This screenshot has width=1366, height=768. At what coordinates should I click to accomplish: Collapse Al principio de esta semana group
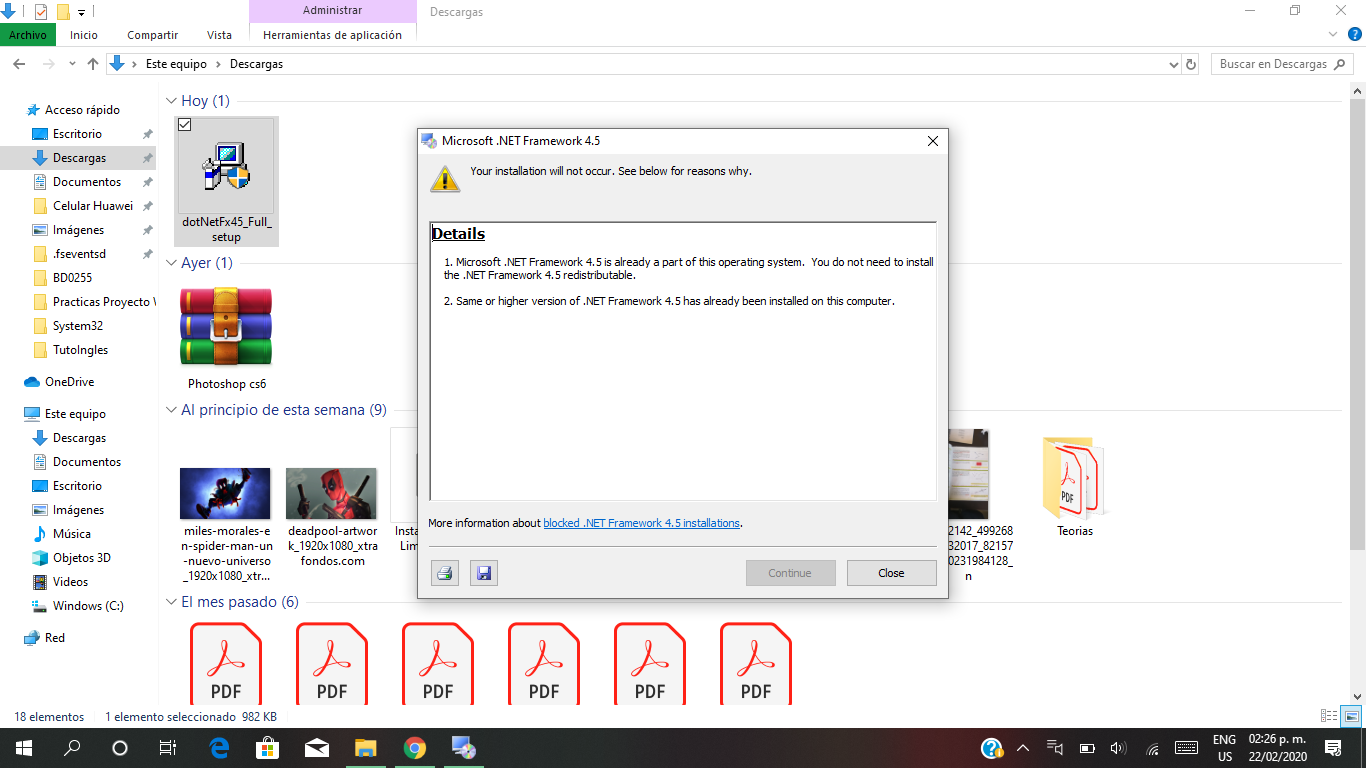(x=171, y=410)
